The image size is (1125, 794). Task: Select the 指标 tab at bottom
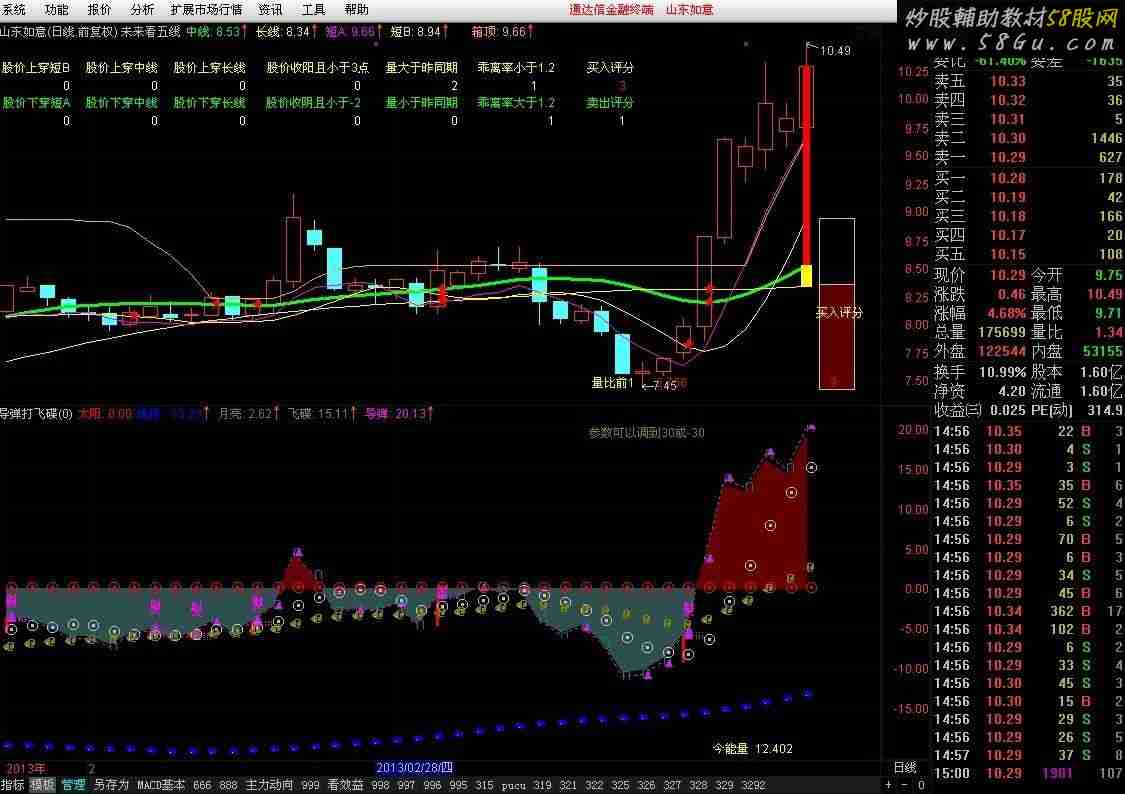(x=12, y=785)
